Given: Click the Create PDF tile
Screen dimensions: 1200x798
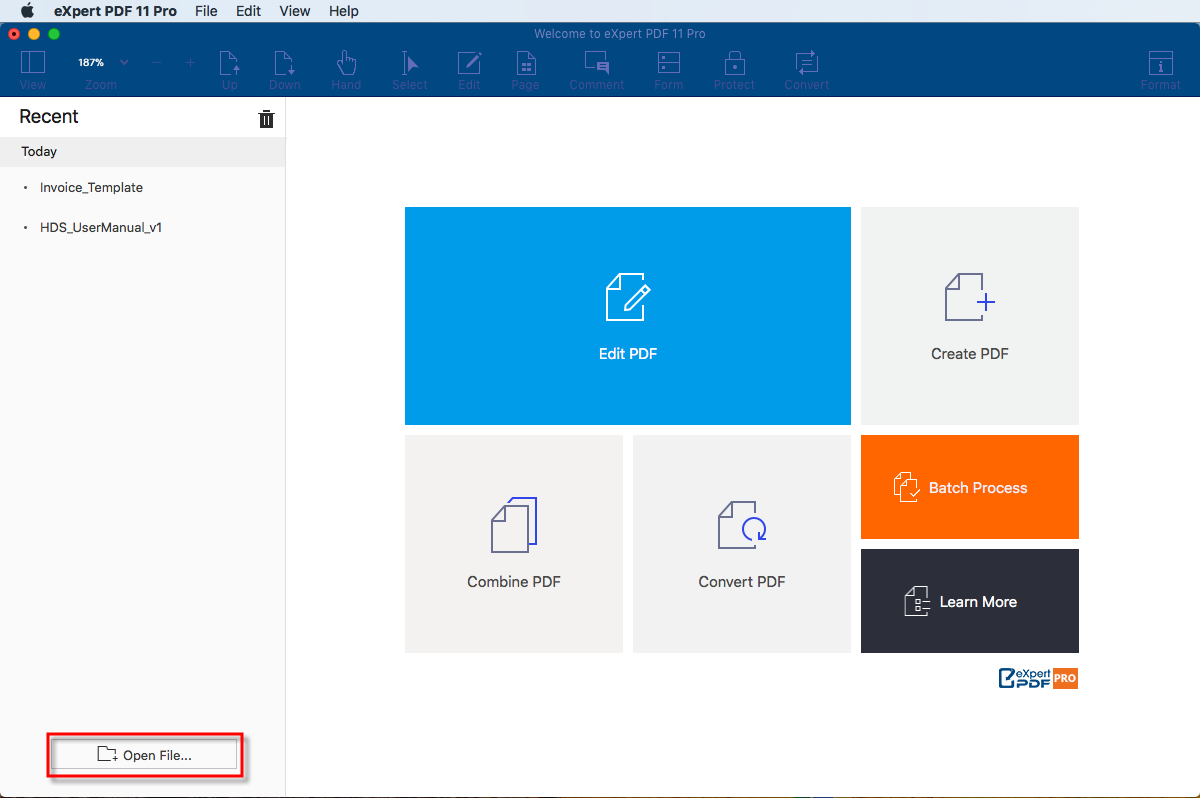Looking at the screenshot, I should click(970, 316).
